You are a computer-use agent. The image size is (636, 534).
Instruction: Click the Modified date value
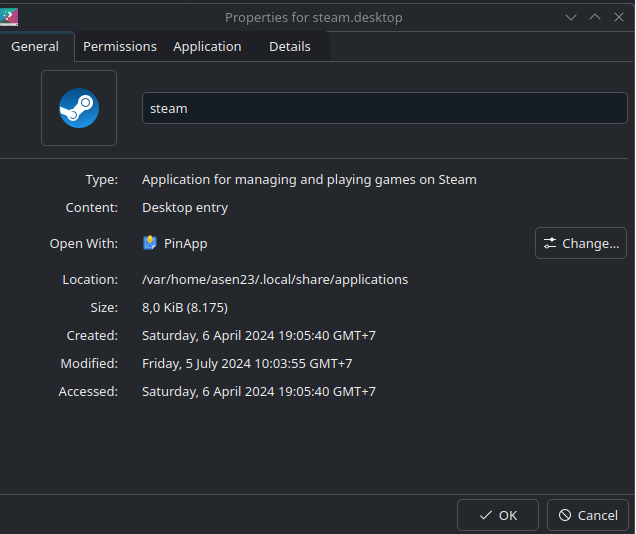[247, 364]
